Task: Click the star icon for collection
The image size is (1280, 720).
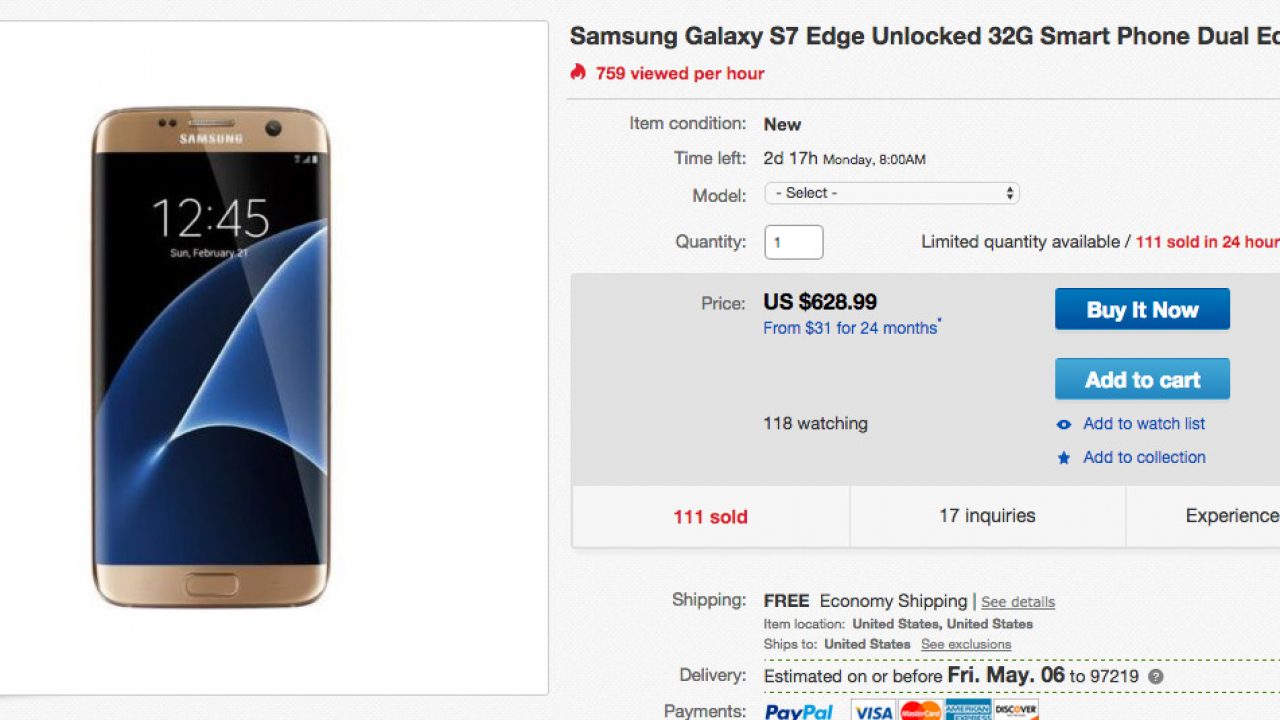Action: coord(1064,458)
